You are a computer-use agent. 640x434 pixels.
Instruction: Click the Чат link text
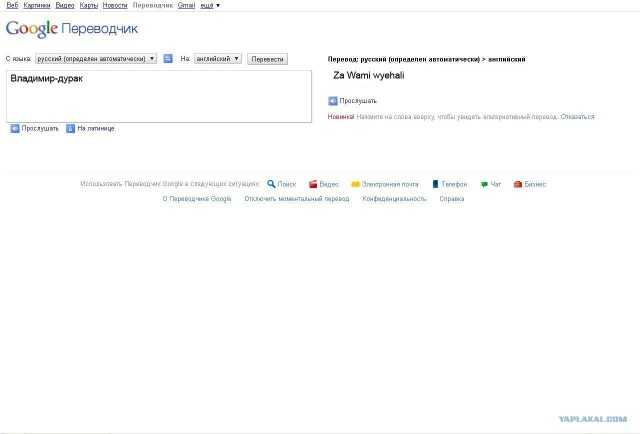496,184
